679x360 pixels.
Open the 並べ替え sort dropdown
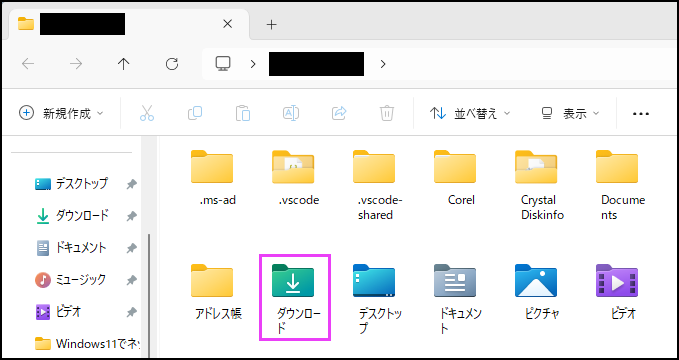tap(470, 114)
